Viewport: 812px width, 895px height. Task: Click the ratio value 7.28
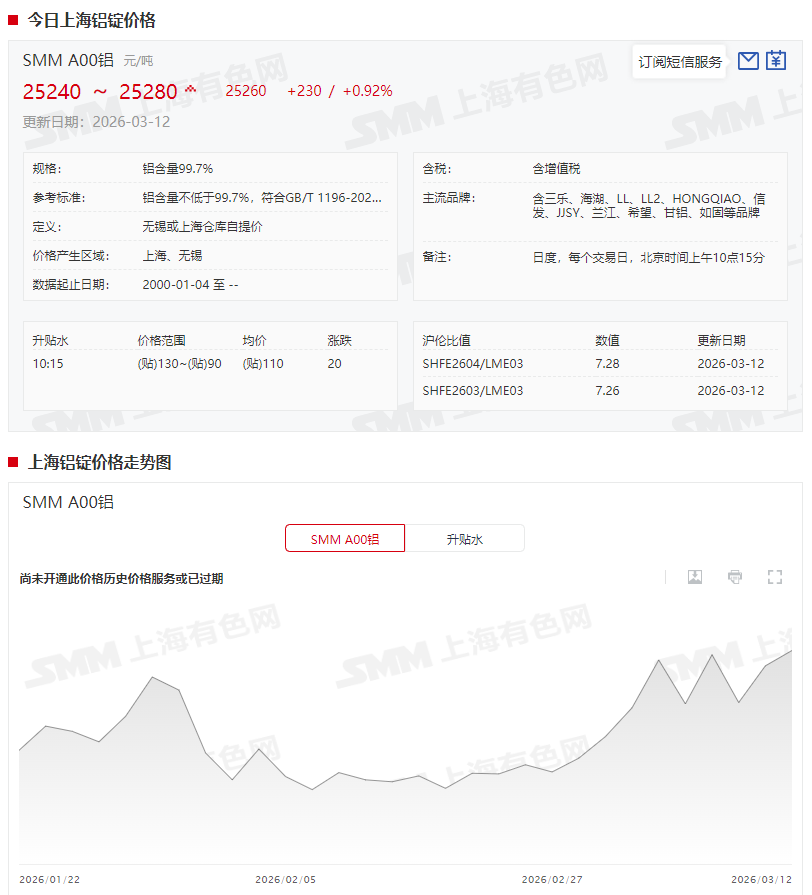click(607, 364)
